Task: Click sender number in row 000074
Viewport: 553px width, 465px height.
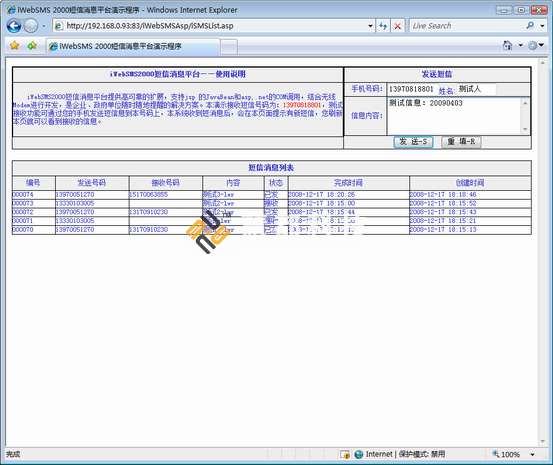Action: (75, 195)
